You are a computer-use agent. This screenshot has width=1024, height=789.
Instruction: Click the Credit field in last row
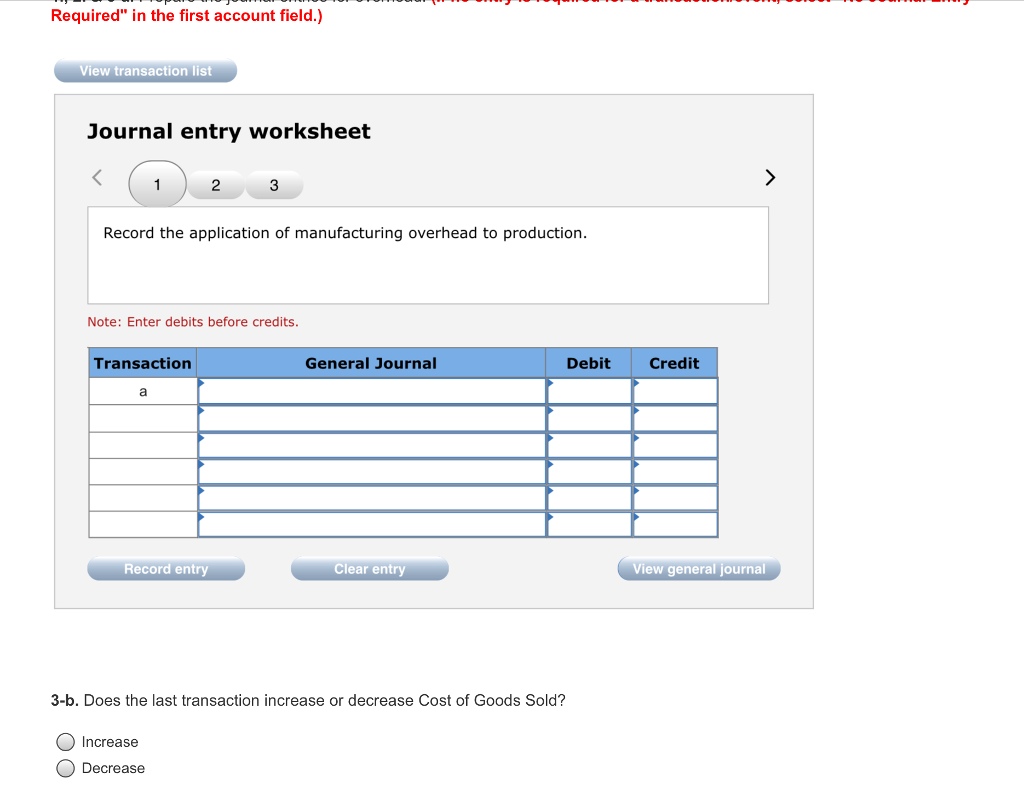tap(675, 524)
